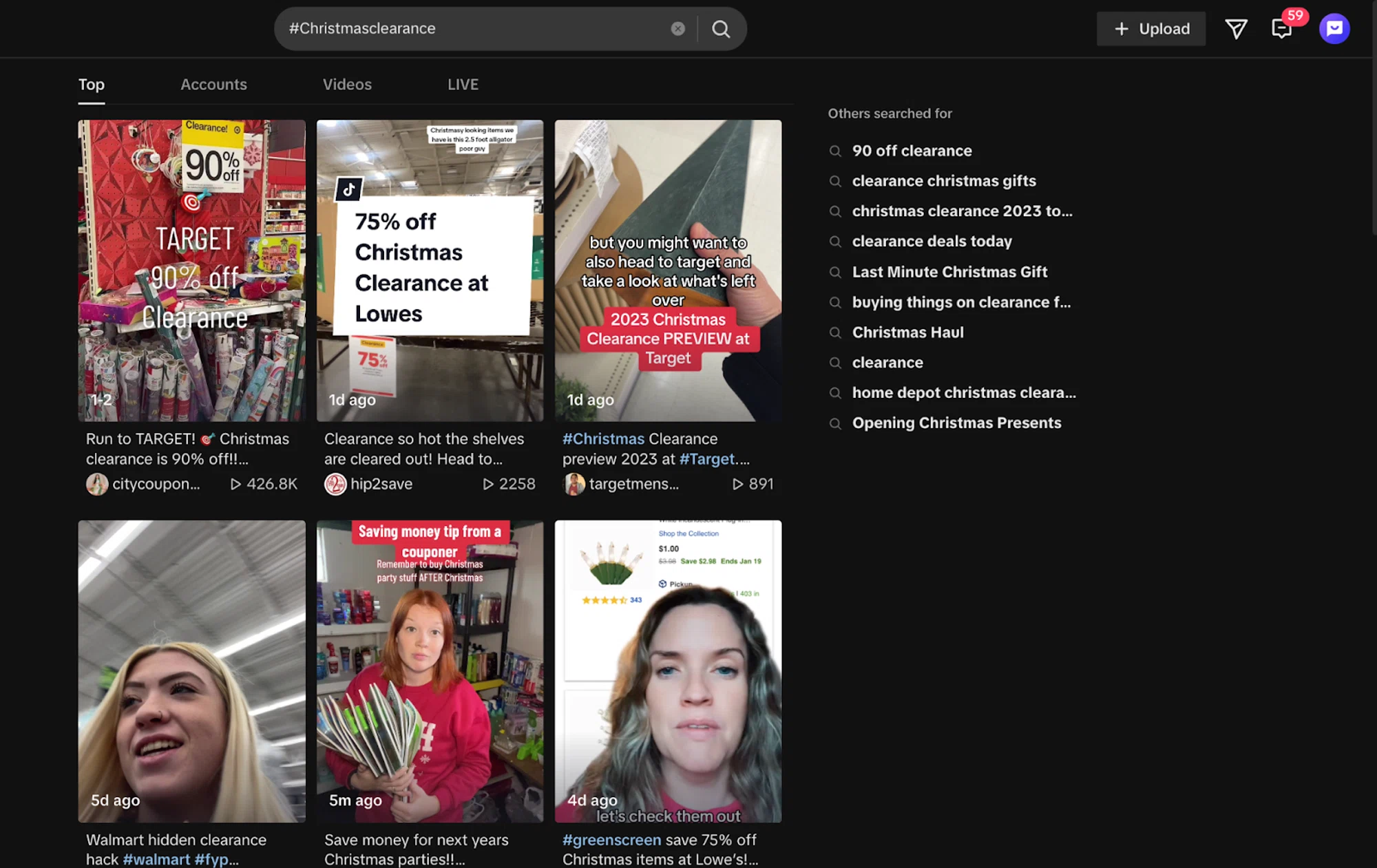
Task: Open the Saving money tip couponer video
Action: pos(430,671)
